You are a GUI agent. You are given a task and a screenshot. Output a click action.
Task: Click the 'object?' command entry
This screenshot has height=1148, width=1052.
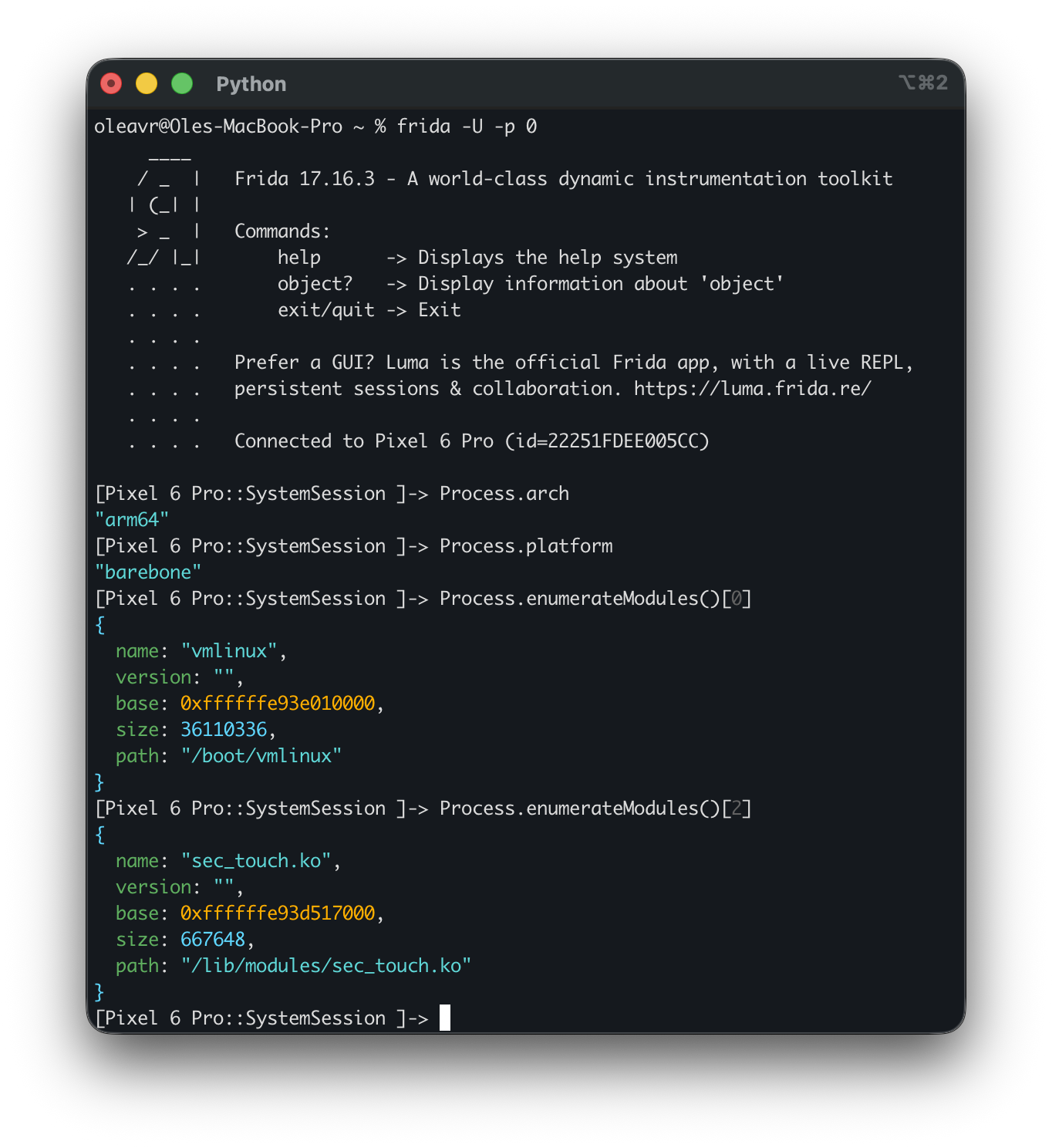click(x=315, y=284)
